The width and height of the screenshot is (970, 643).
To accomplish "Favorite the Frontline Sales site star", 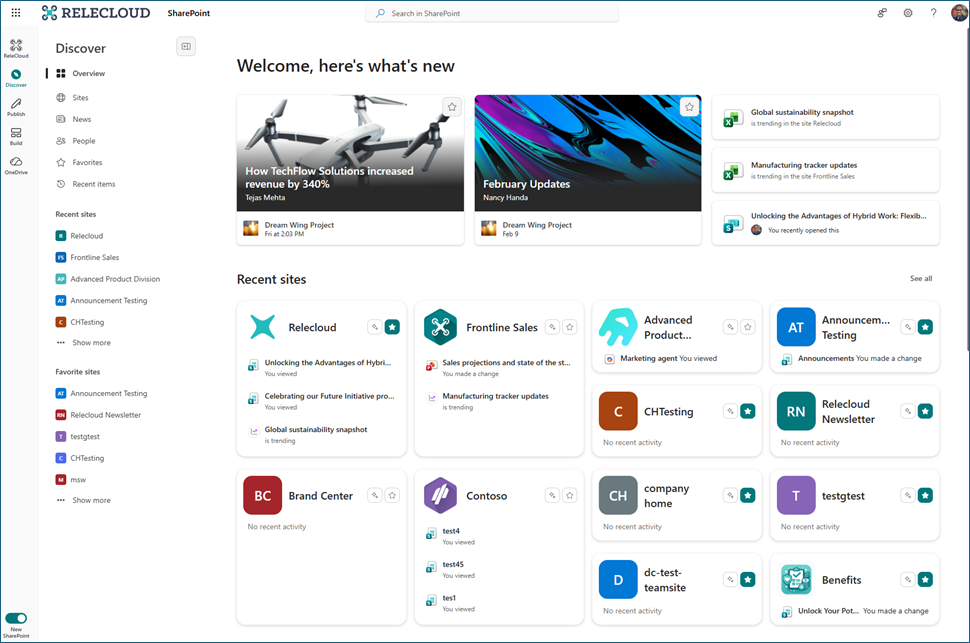I will click(x=569, y=327).
